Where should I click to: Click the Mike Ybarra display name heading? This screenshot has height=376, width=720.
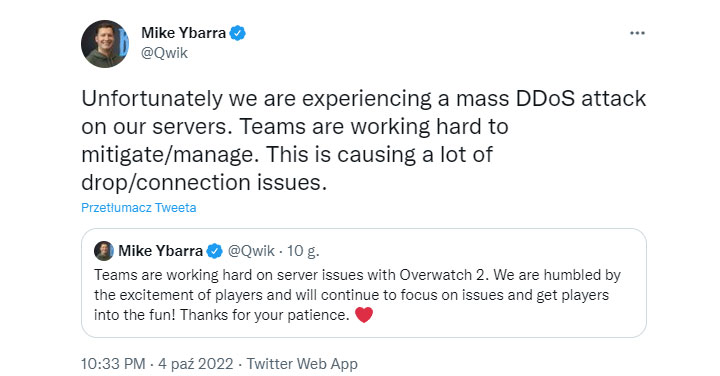coord(183,33)
